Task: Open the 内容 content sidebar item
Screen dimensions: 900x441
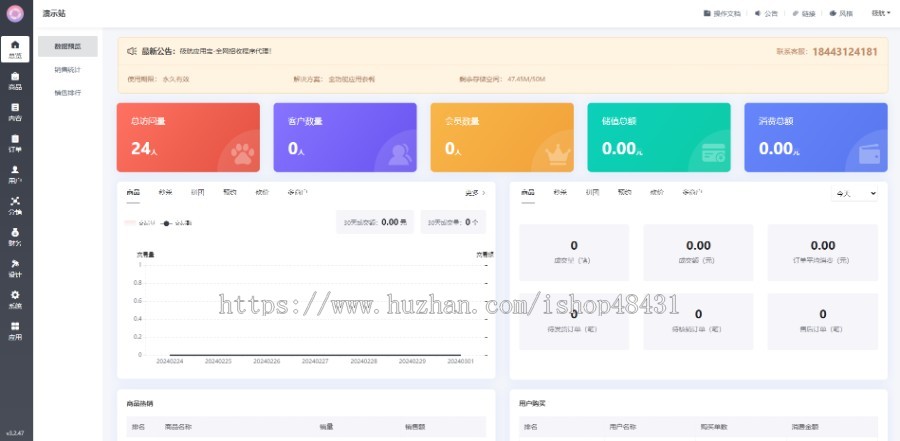Action: [x=15, y=112]
